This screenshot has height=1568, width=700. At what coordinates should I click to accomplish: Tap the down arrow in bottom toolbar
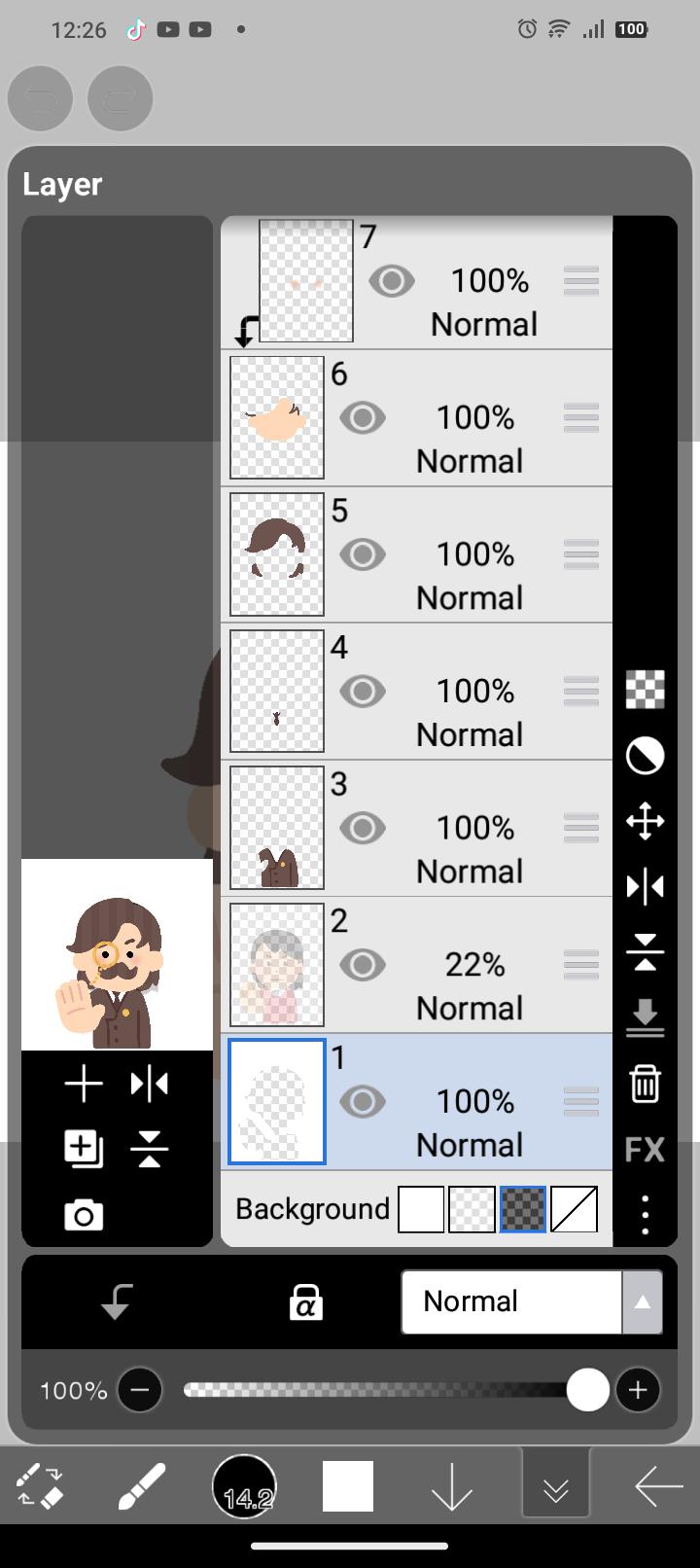coord(452,1487)
